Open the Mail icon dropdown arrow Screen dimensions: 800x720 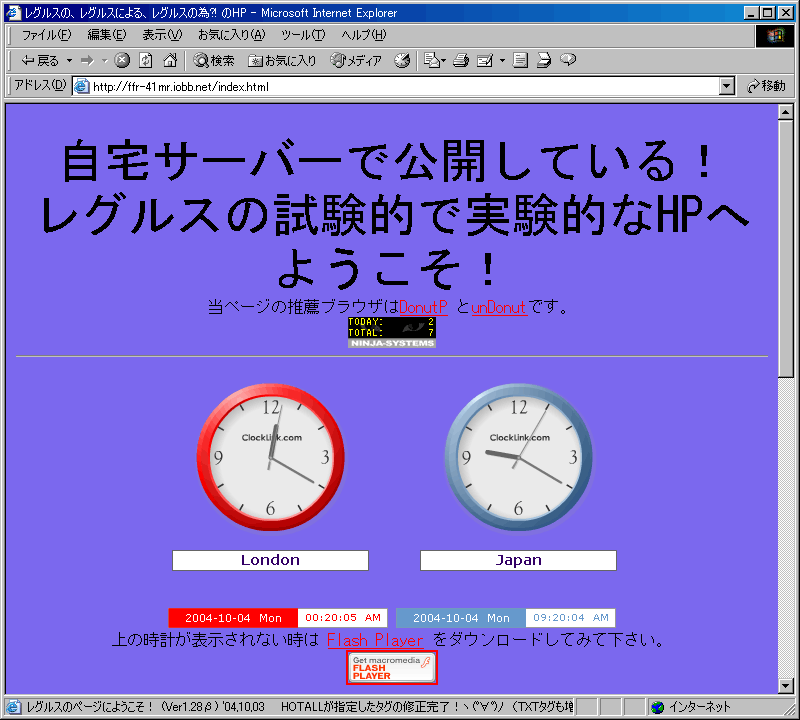pos(444,61)
